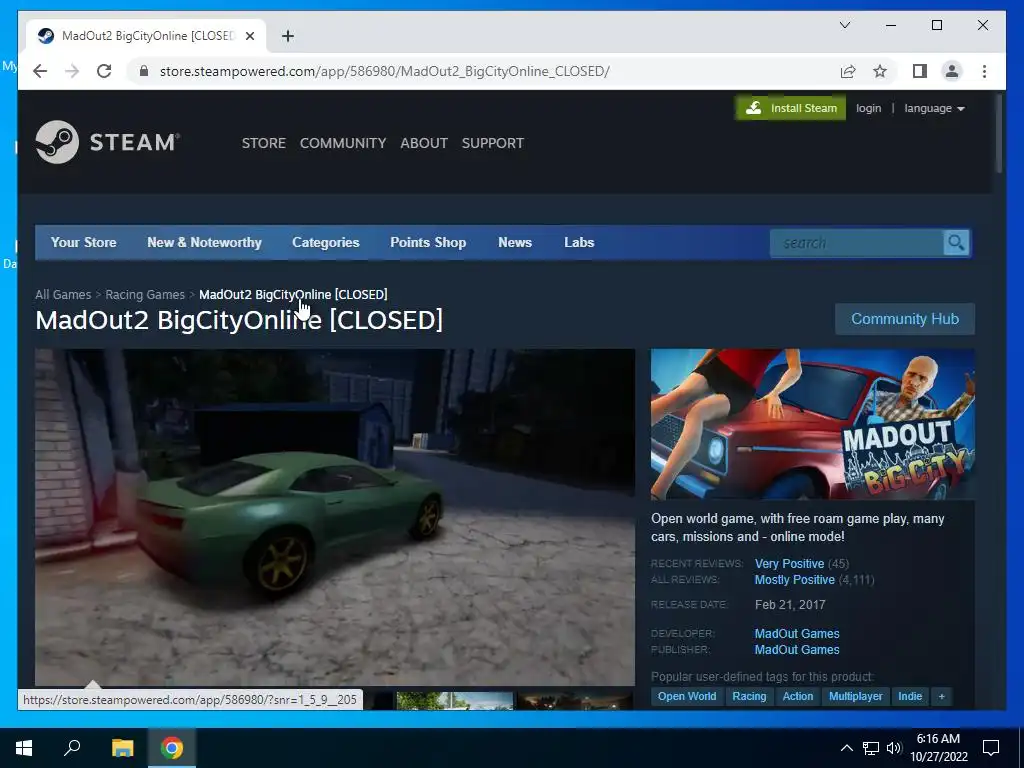Click the green car video preview
The height and width of the screenshot is (768, 1024).
coord(334,517)
